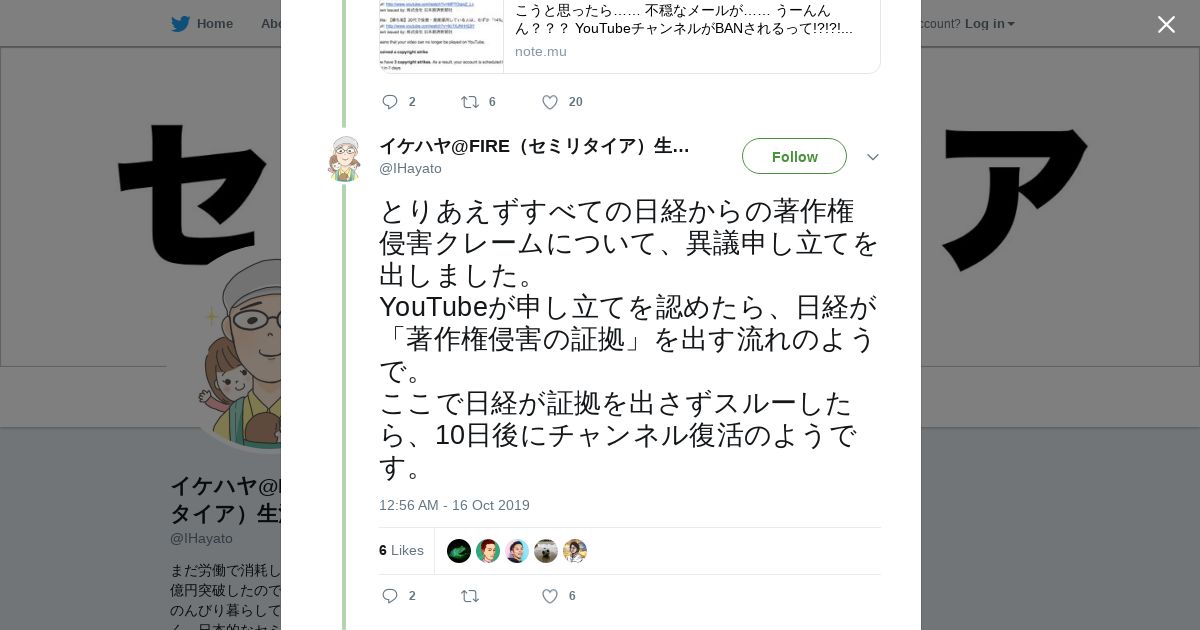Open the tweet options chevron beside Follow
This screenshot has height=630, width=1200.
point(872,157)
